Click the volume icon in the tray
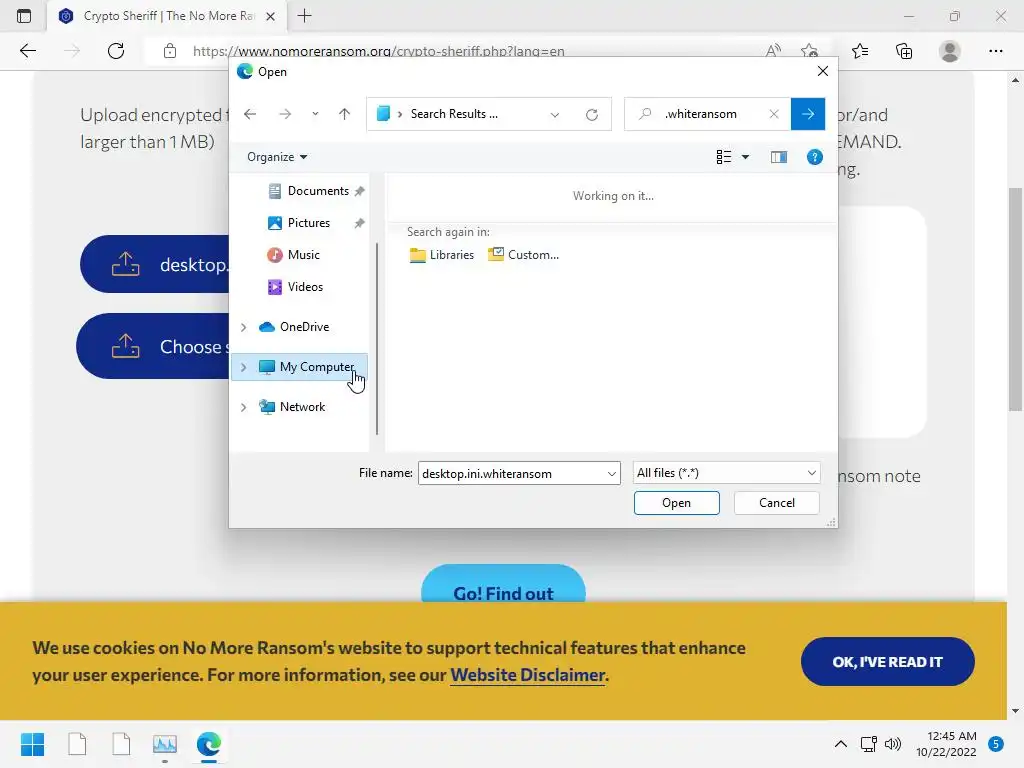1024x768 pixels. point(892,744)
